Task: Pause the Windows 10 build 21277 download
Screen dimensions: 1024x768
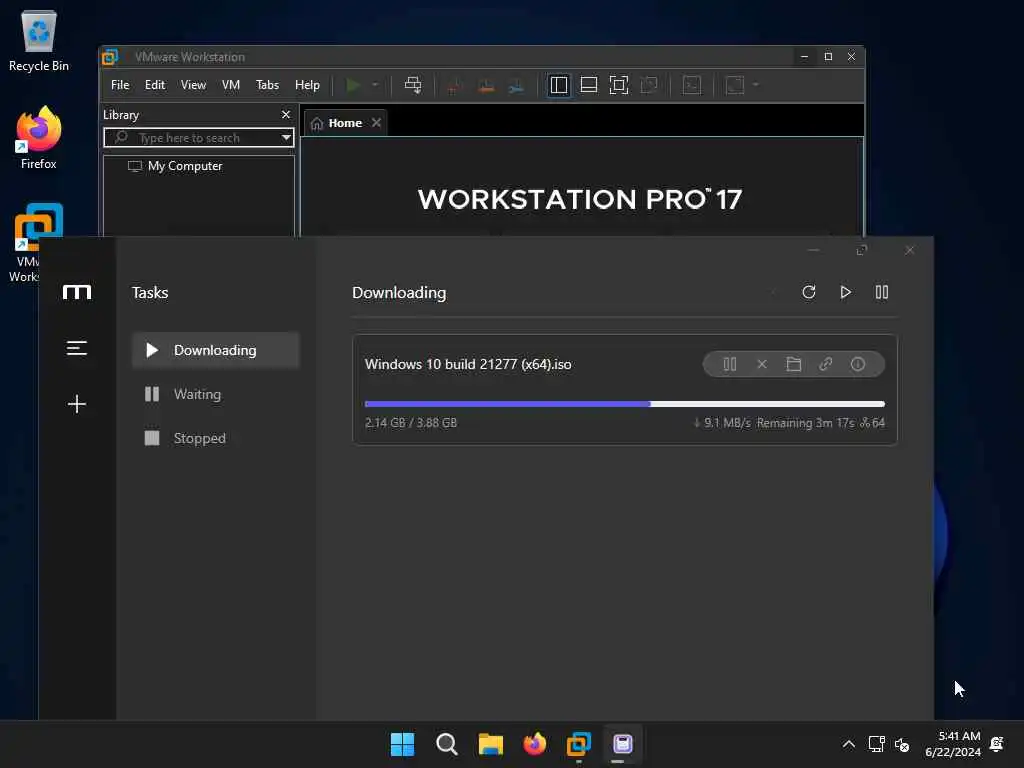Action: 729,364
